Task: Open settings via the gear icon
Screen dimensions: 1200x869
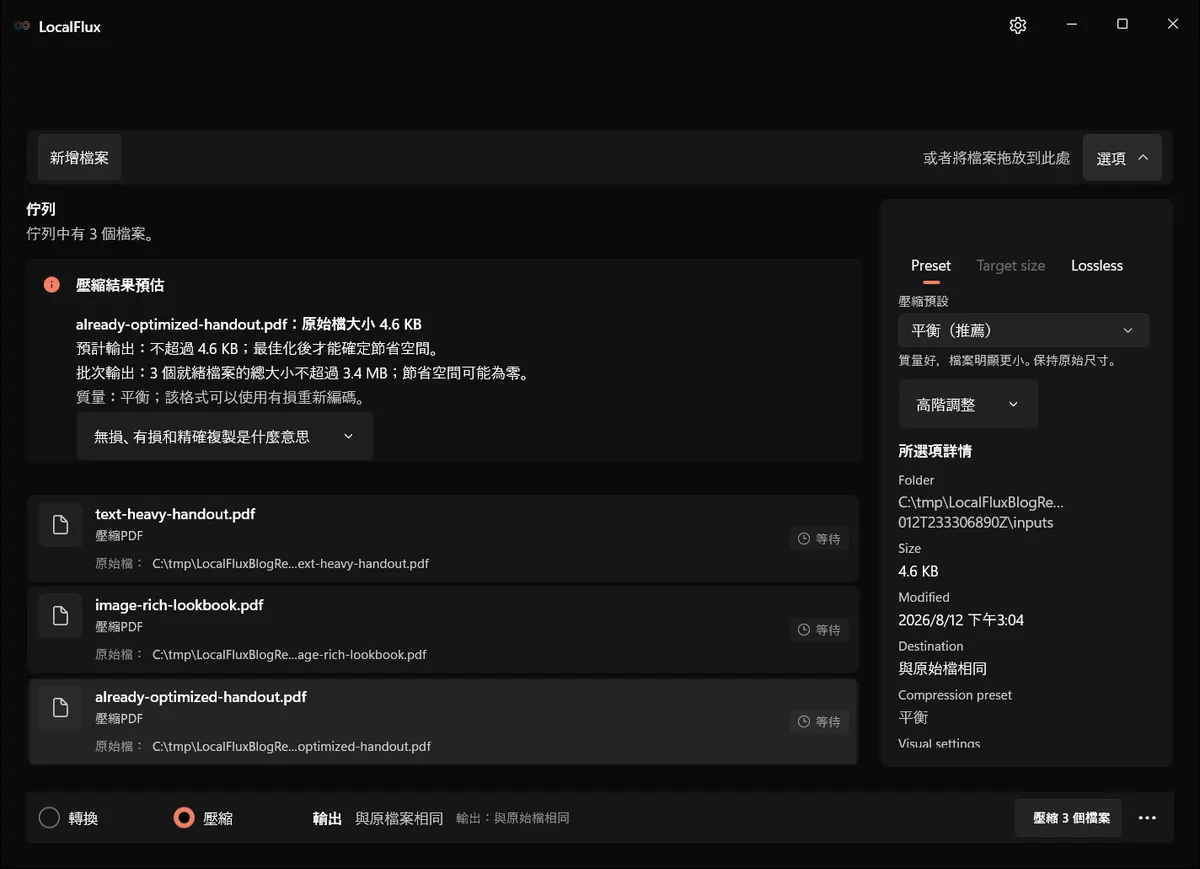Action: pos(1018,26)
